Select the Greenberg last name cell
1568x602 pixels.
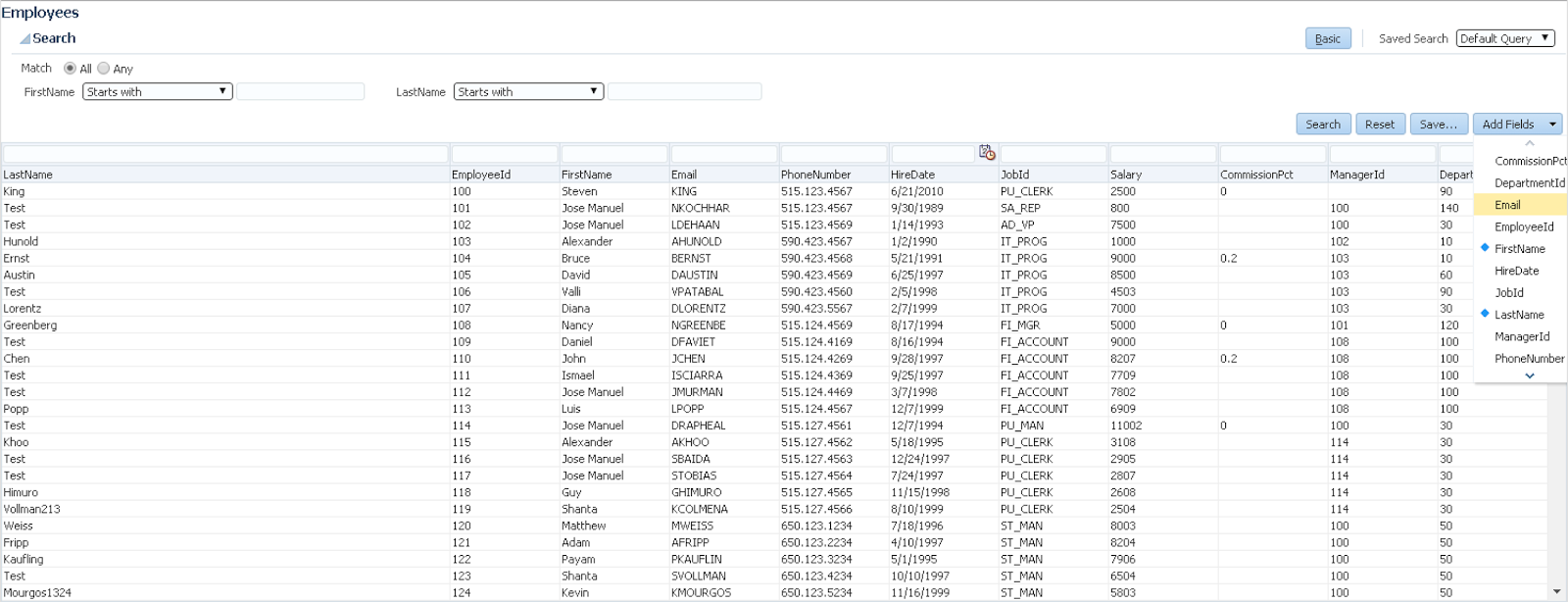point(225,326)
